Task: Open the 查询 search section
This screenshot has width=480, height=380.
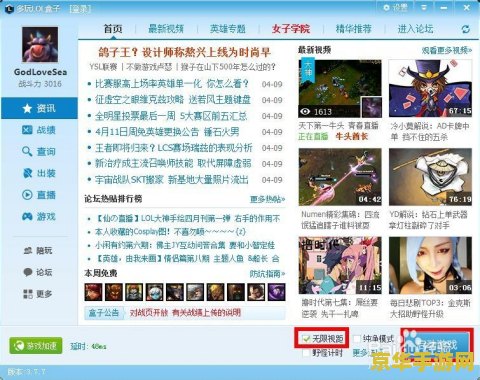Action: click(x=39, y=152)
